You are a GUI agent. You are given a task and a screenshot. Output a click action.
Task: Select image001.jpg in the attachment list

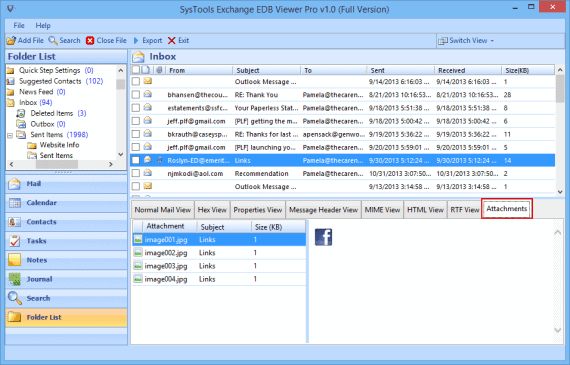click(x=219, y=240)
